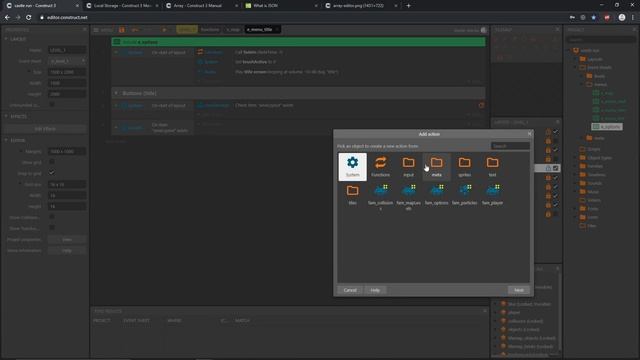The width and height of the screenshot is (640, 360).
Task: Choose the fam_options family icon
Action: [436, 195]
